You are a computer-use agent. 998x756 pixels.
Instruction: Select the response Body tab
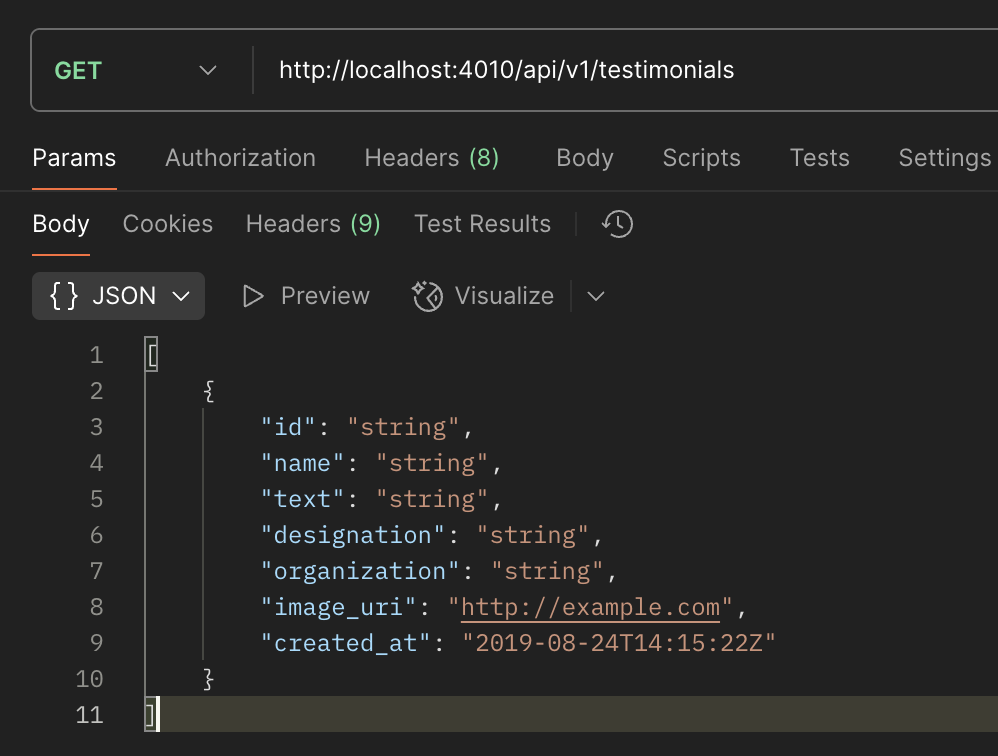point(61,224)
